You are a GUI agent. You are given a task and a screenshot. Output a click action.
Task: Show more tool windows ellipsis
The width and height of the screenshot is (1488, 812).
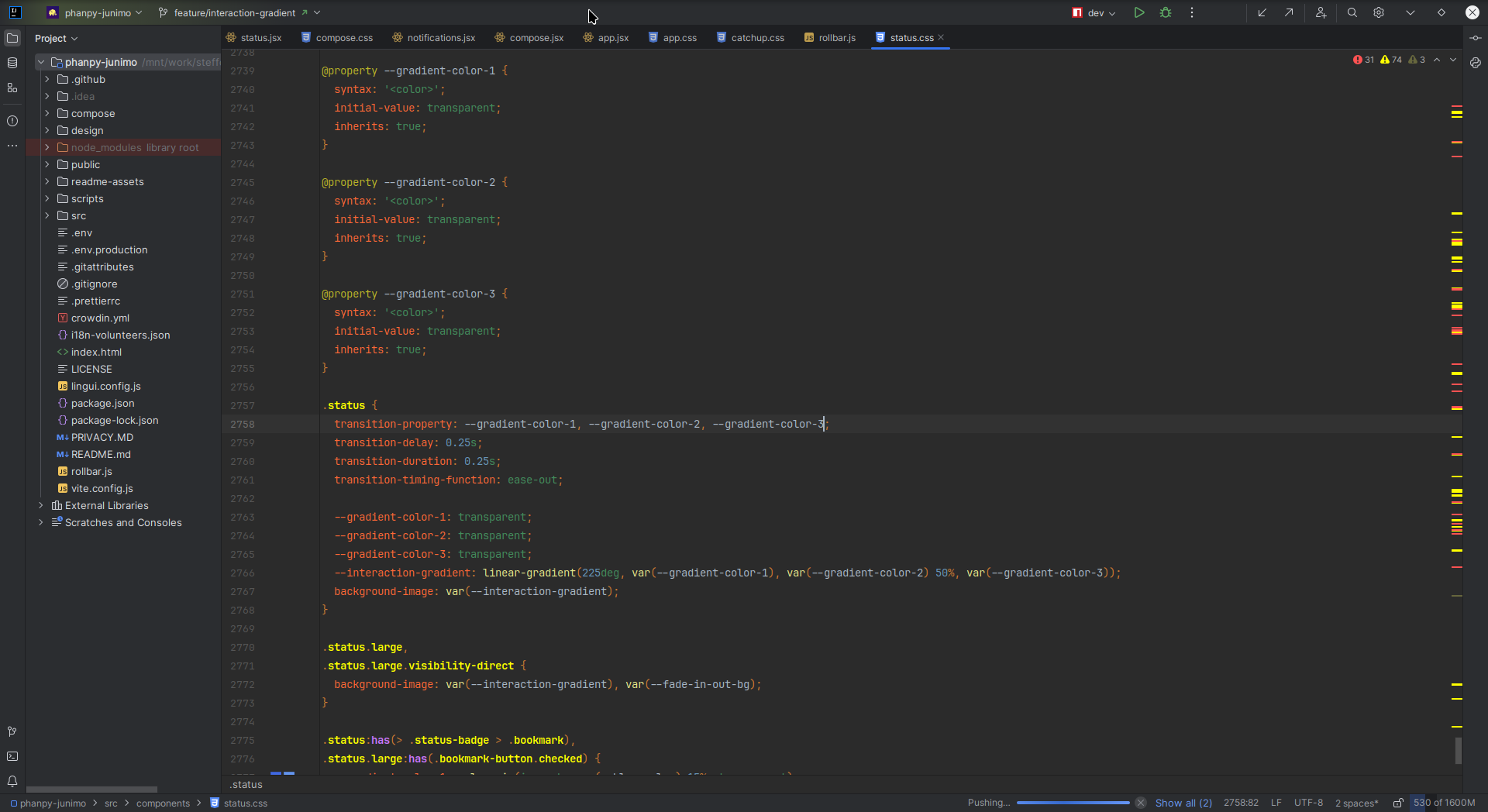point(12,146)
